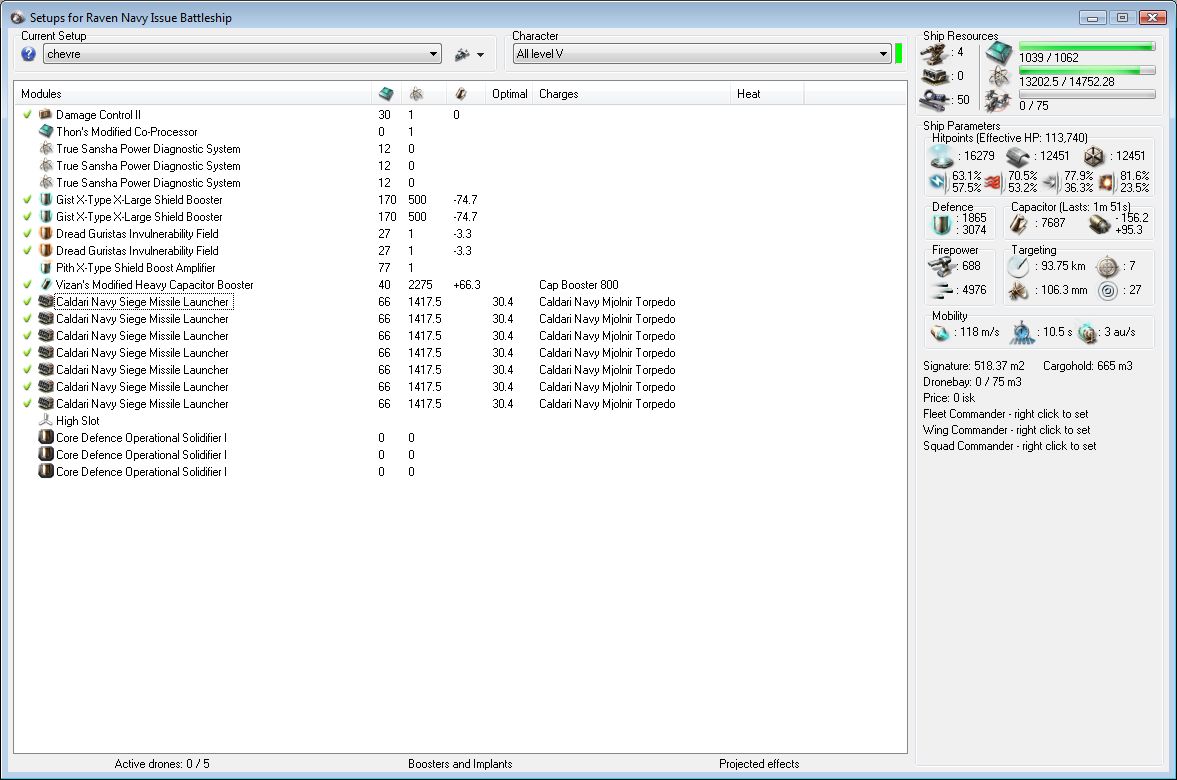Select the Damage Control II module icon

46,115
